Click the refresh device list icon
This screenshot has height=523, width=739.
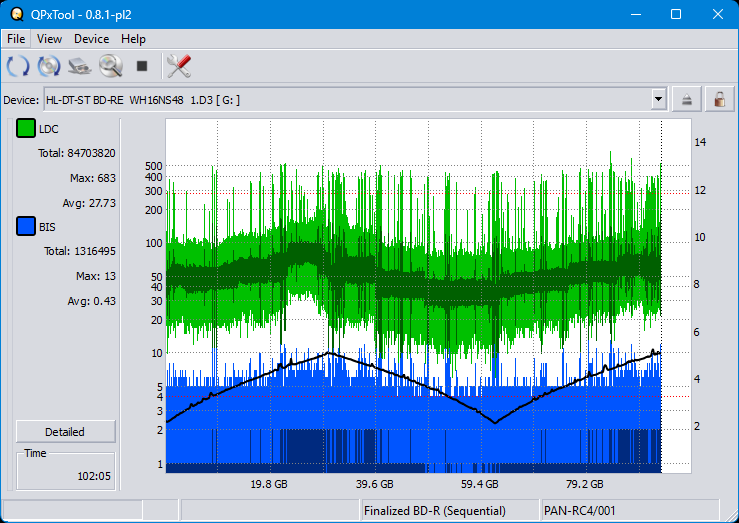coord(18,66)
